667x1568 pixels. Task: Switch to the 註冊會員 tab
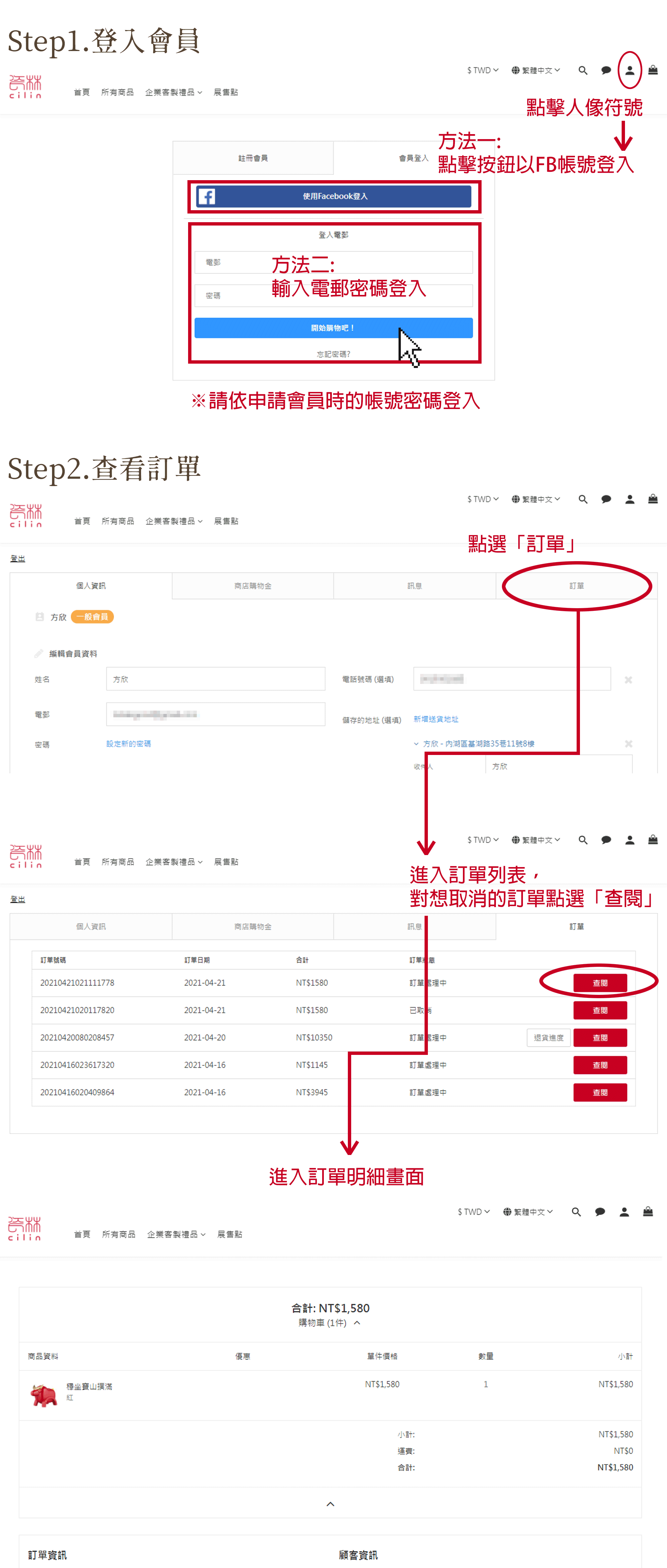coord(252,158)
